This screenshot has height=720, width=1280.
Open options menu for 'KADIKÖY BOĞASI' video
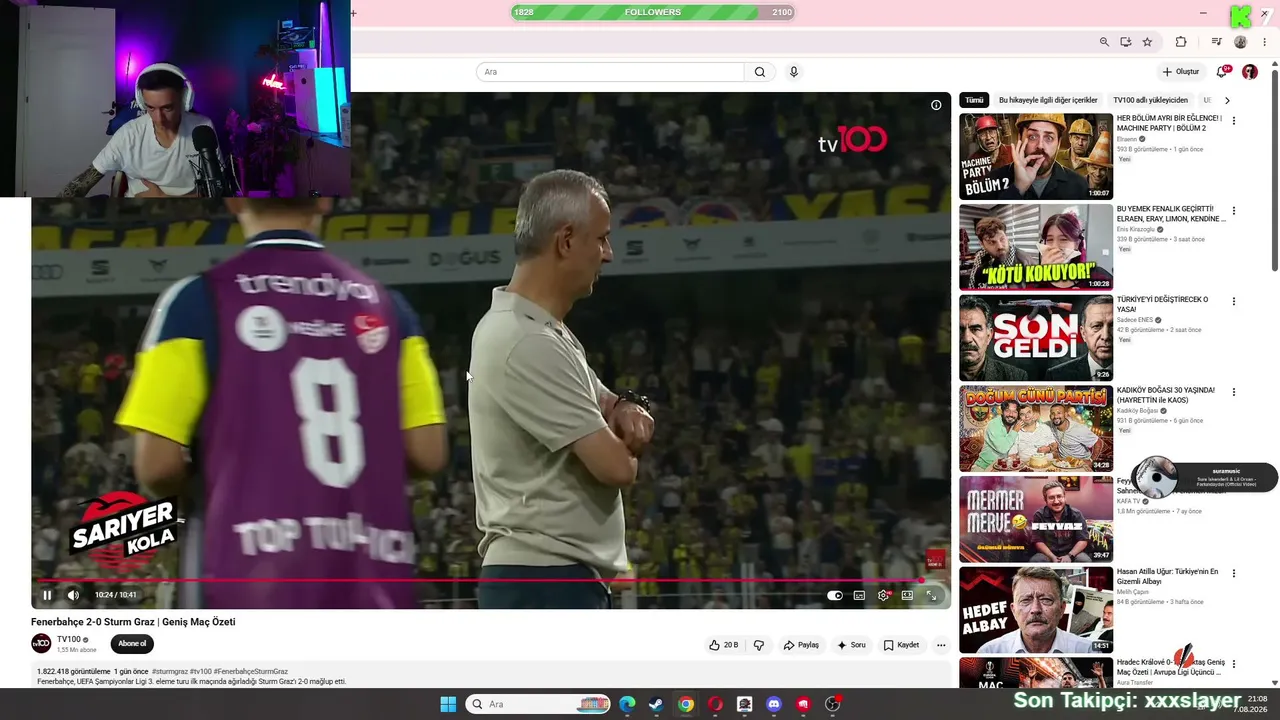click(x=1234, y=392)
